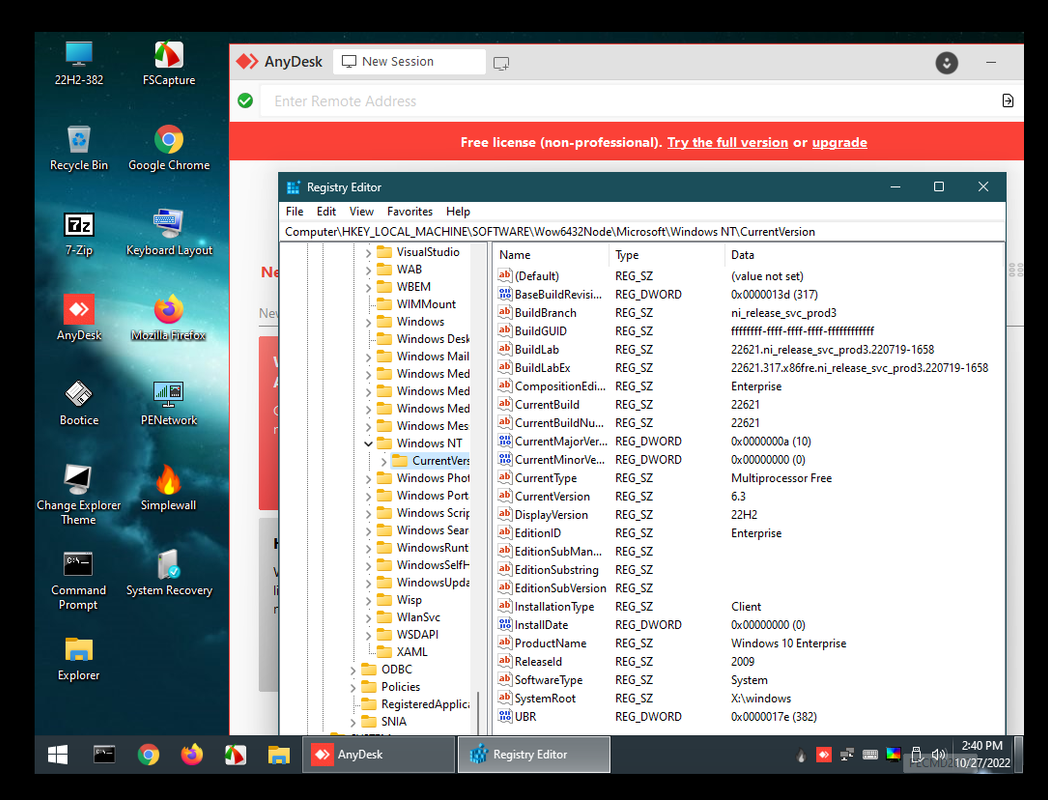The height and width of the screenshot is (800, 1048).
Task: Expand the CurrentVersion registry key
Action: pos(384,461)
